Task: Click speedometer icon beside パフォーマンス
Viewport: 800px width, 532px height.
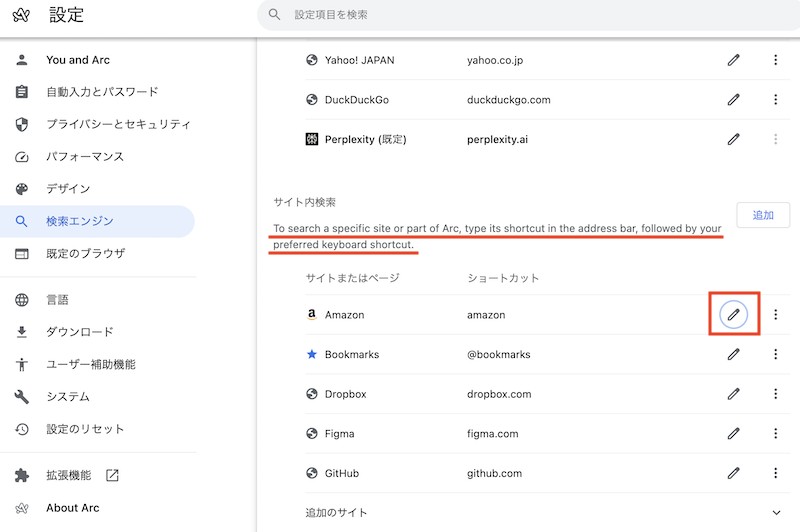Action: click(21, 157)
